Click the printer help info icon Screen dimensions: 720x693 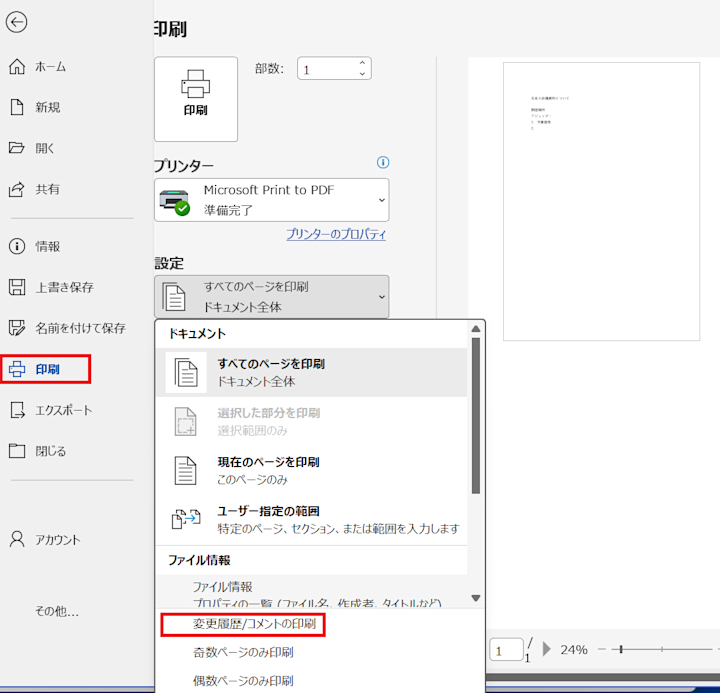pyautogui.click(x=383, y=162)
